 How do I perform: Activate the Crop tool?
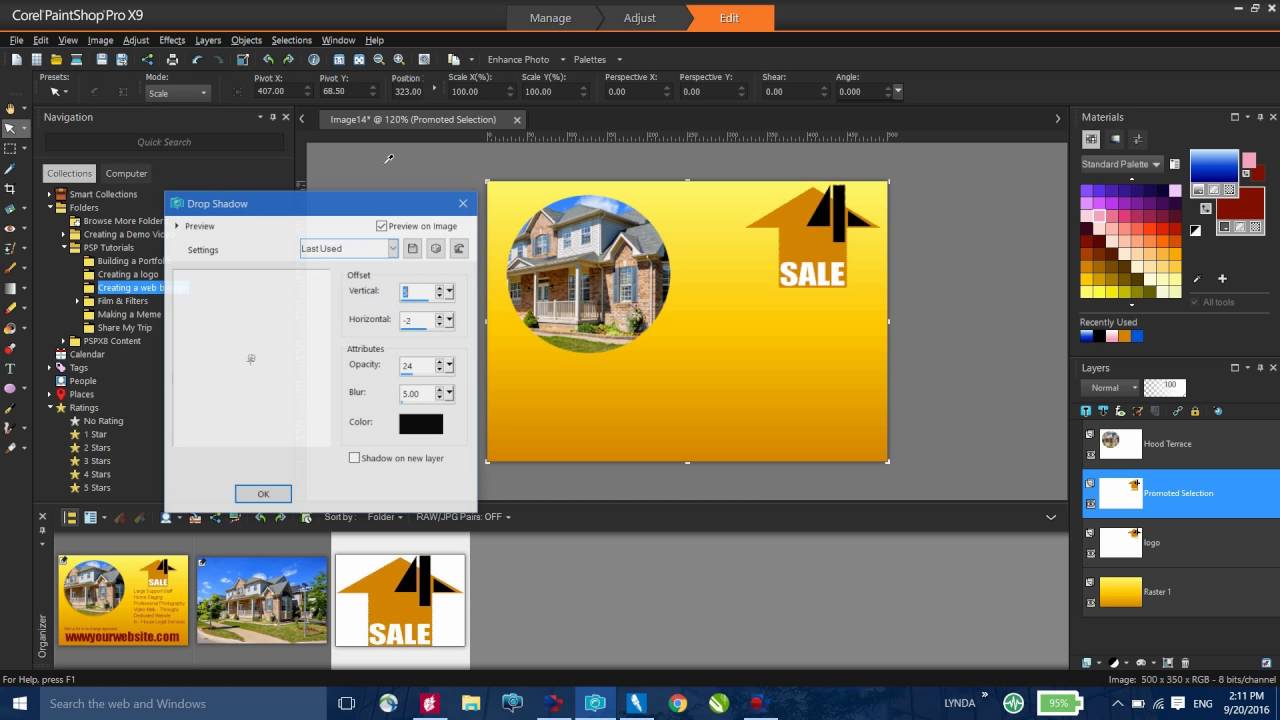point(10,187)
